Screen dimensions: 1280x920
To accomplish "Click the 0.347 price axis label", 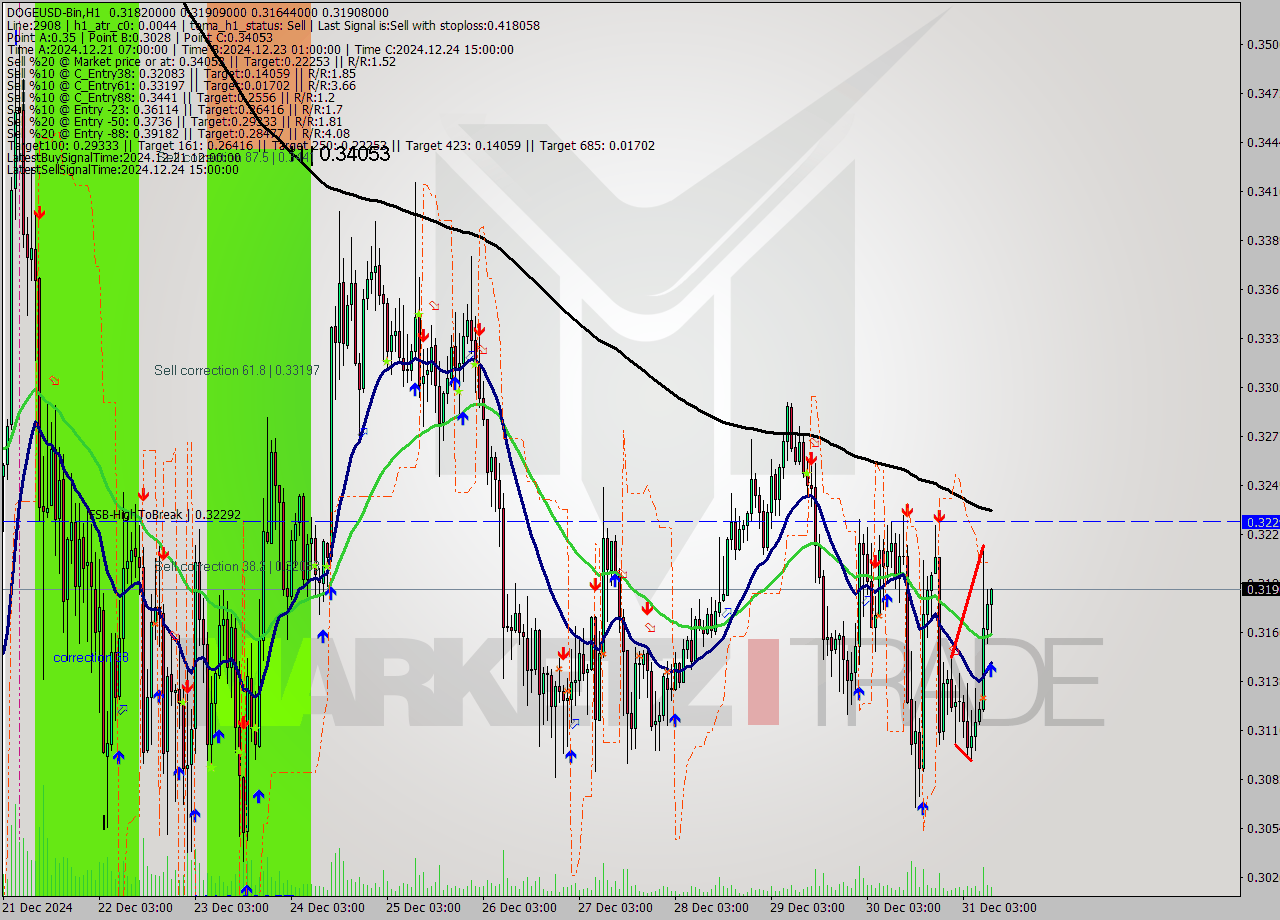I will click(1263, 94).
